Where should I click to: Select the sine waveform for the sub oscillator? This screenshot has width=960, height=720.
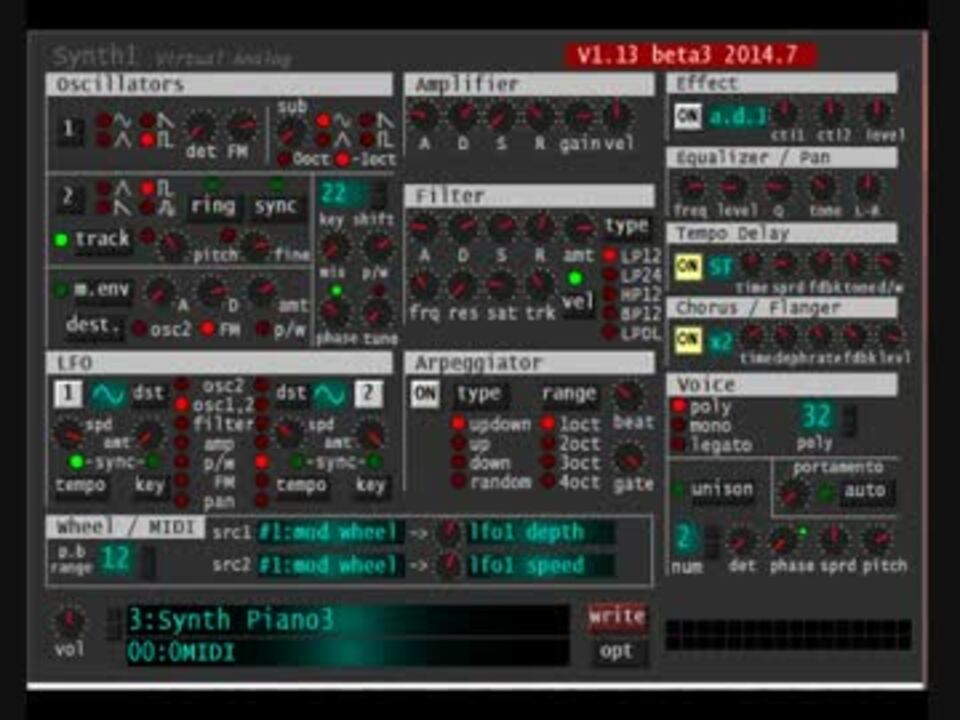point(323,120)
